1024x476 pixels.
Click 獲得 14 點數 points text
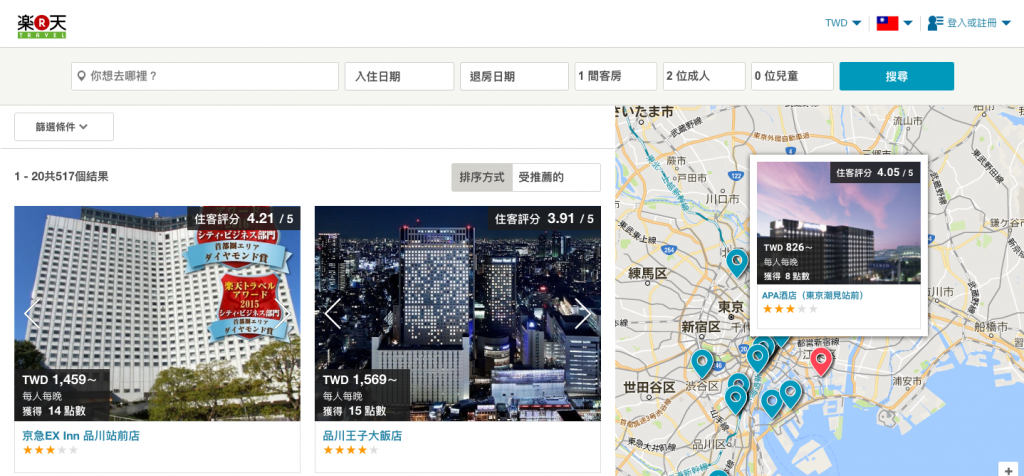coord(54,411)
